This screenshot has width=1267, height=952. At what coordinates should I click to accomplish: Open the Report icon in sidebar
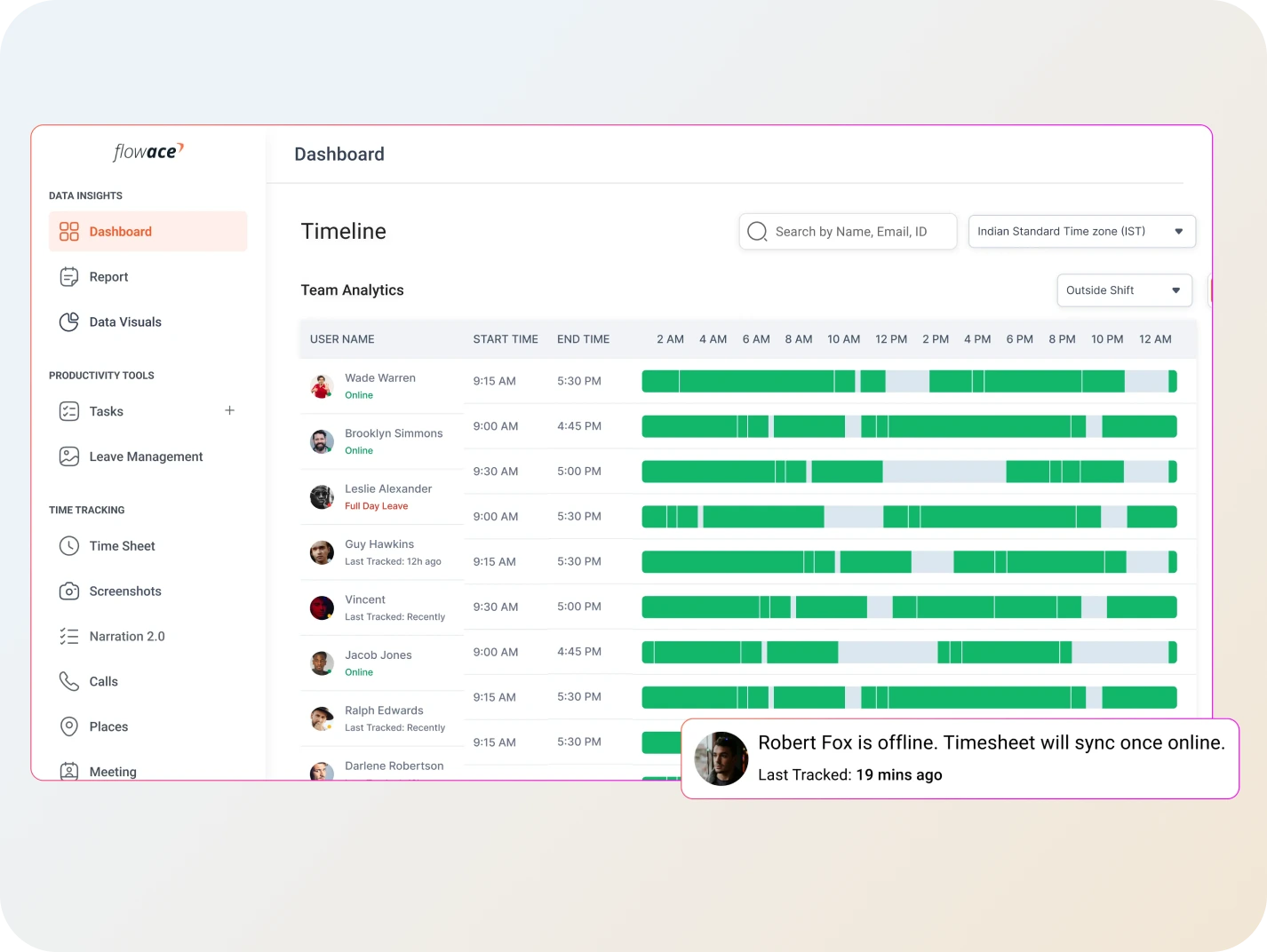[68, 277]
